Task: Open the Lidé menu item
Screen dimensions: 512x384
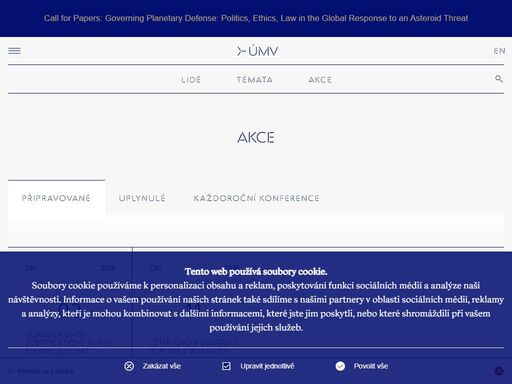Action: coord(191,80)
